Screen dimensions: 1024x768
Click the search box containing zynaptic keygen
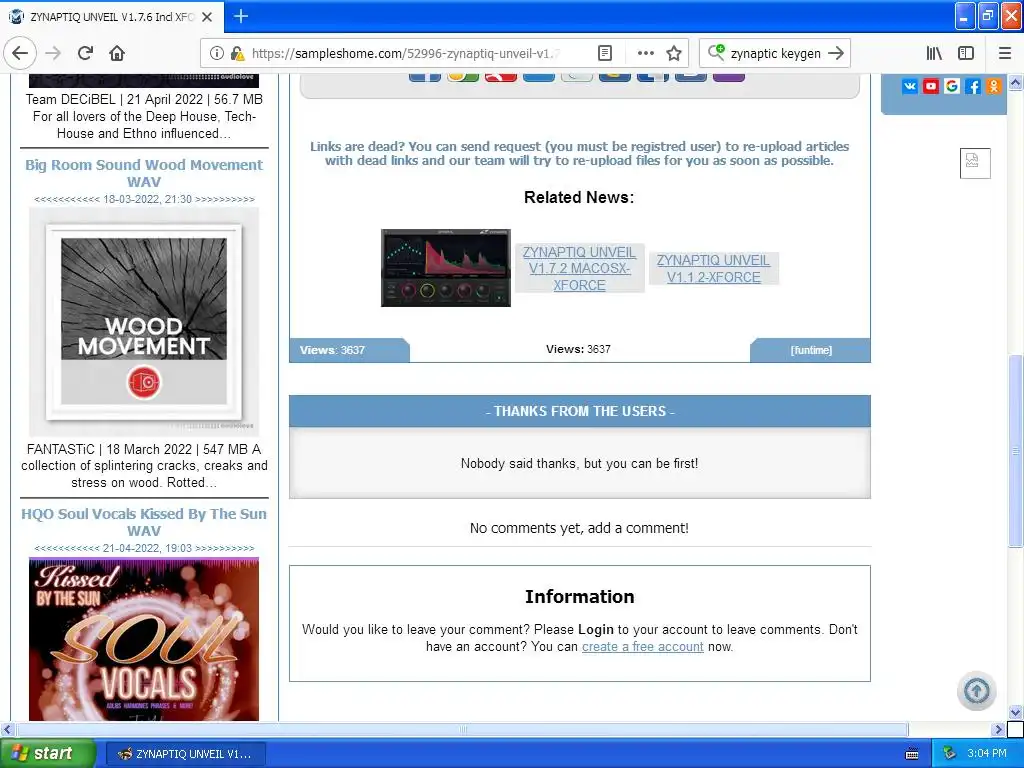(x=776, y=53)
